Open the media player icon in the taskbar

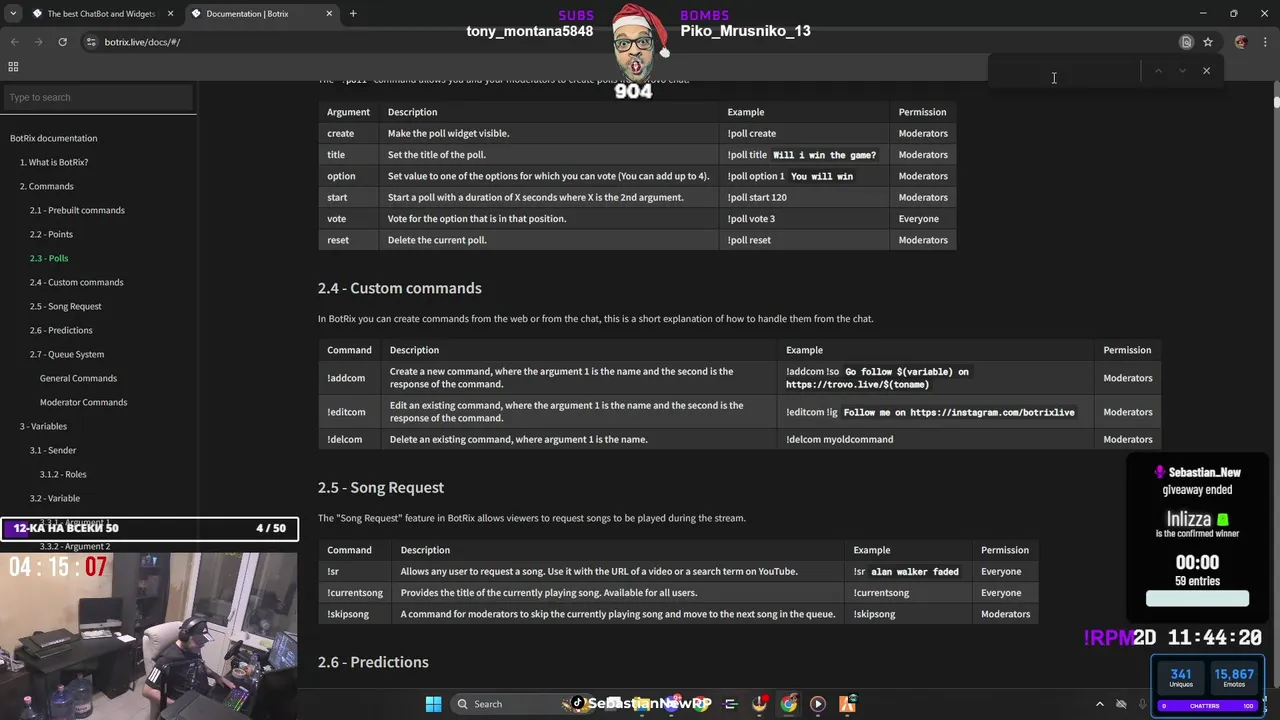(x=817, y=704)
